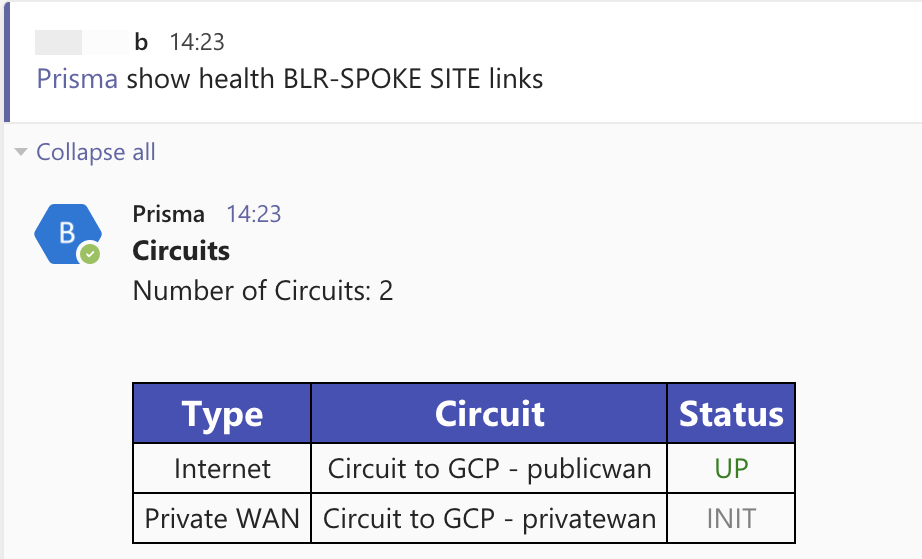Click the 14:23 timestamp on the top message

coord(197,42)
